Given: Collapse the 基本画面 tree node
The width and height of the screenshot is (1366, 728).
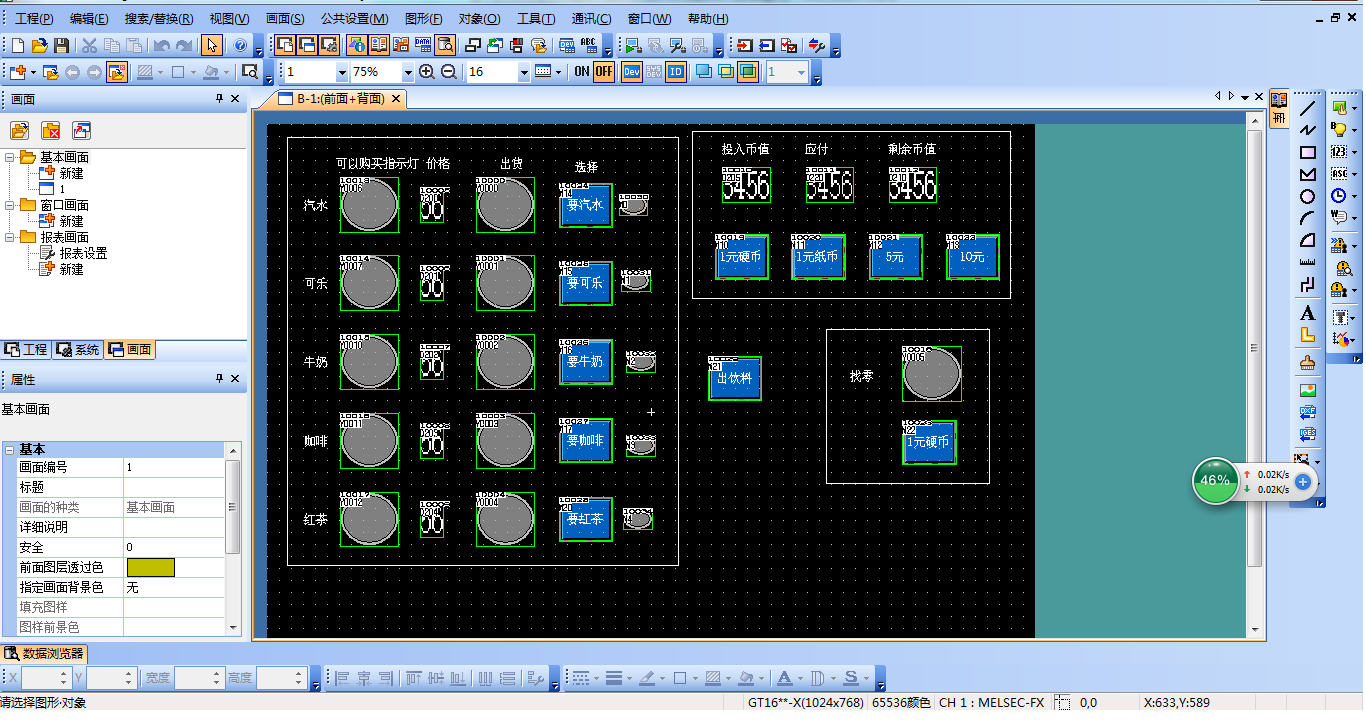Looking at the screenshot, I should (10, 158).
